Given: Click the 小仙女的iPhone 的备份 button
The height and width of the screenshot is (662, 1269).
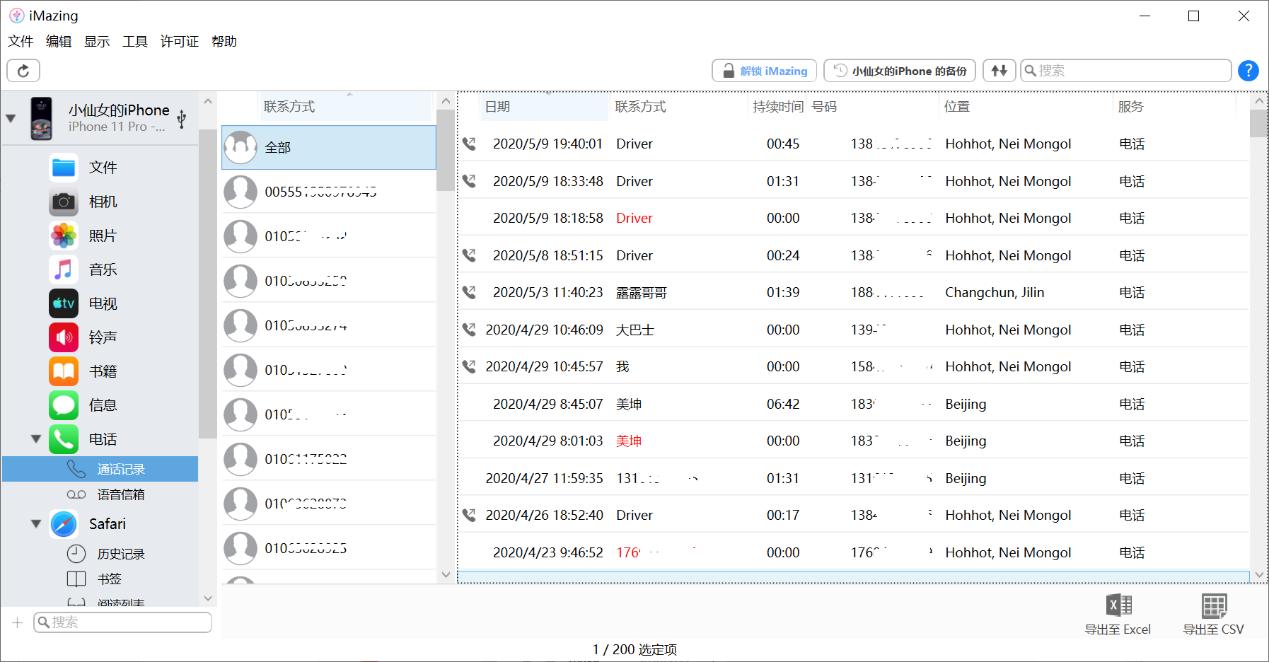Looking at the screenshot, I should click(x=900, y=70).
